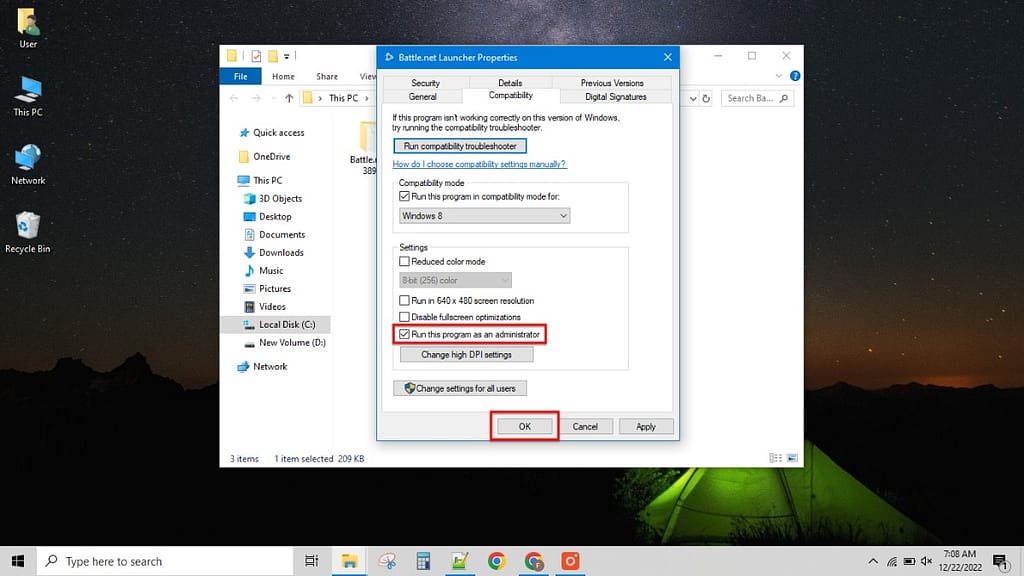This screenshot has height=576, width=1024.
Task: Switch to the General tab
Action: point(423,97)
